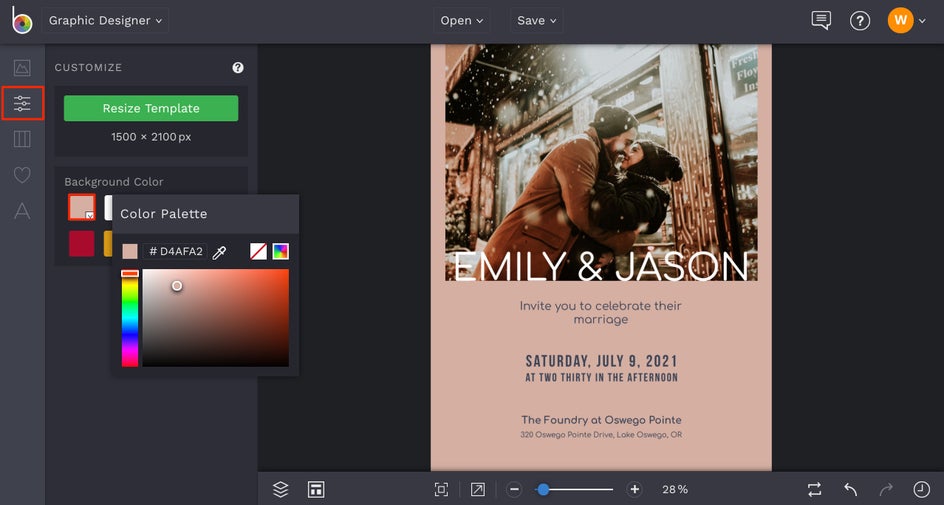
Task: Click the repeat arrows icon
Action: click(x=815, y=489)
